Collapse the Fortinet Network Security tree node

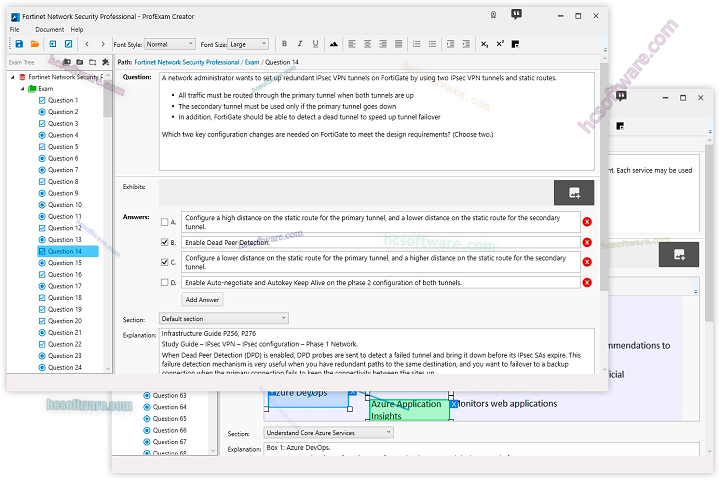[12, 77]
